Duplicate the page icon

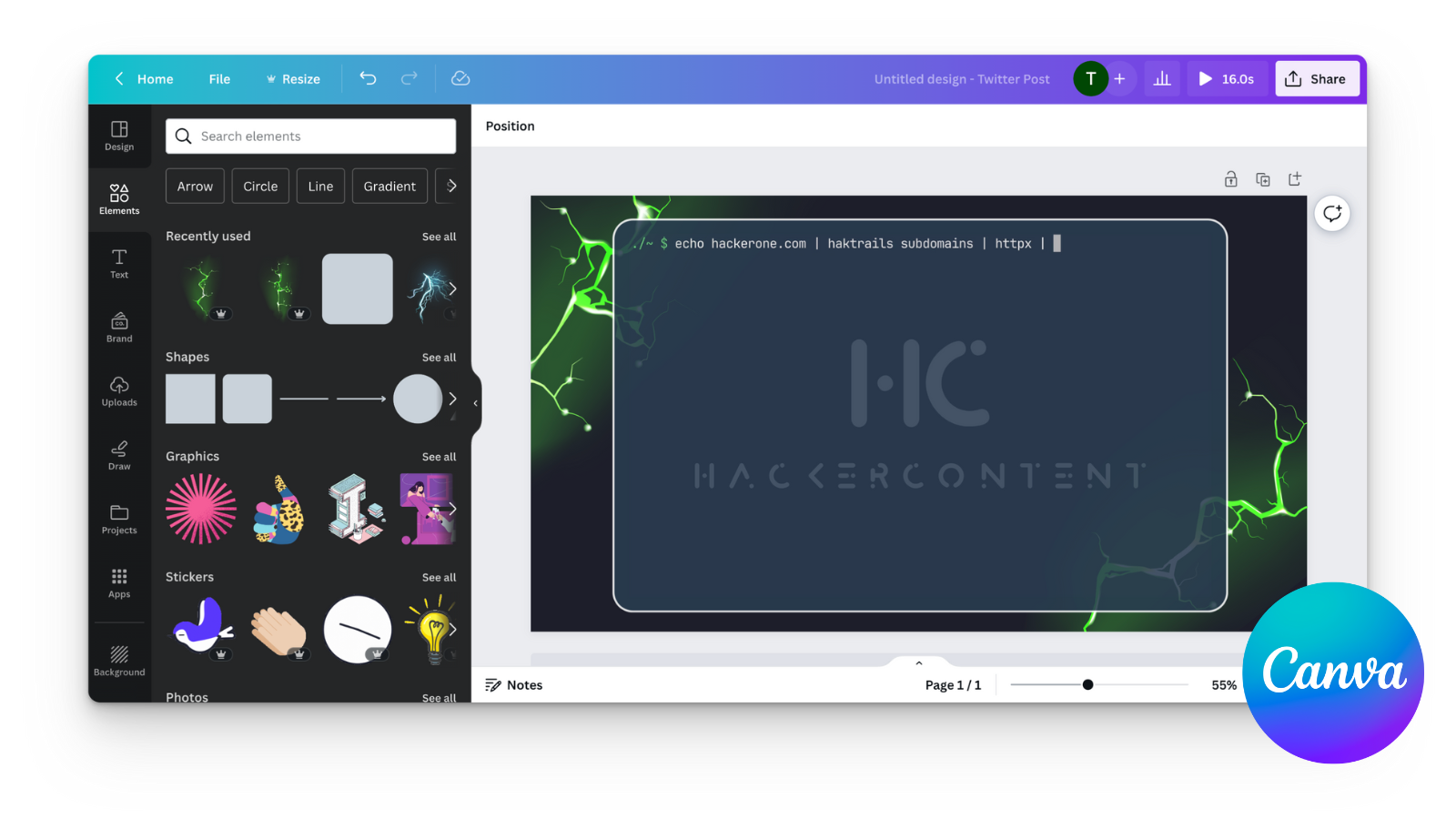click(x=1262, y=179)
